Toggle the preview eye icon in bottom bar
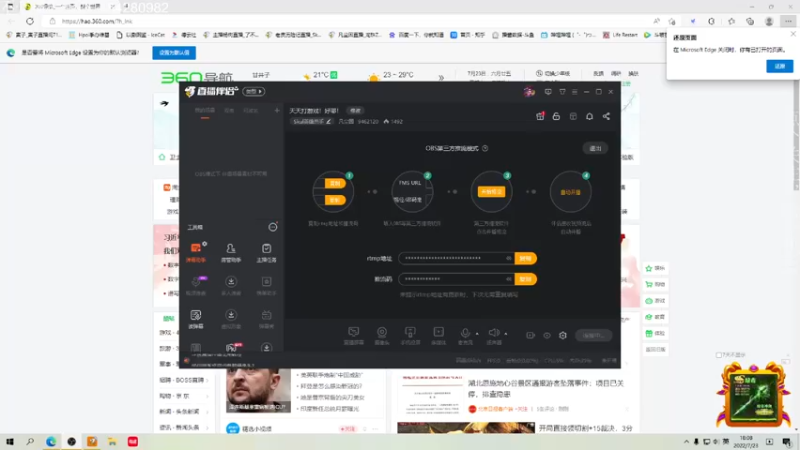800x450 pixels. pos(547,335)
